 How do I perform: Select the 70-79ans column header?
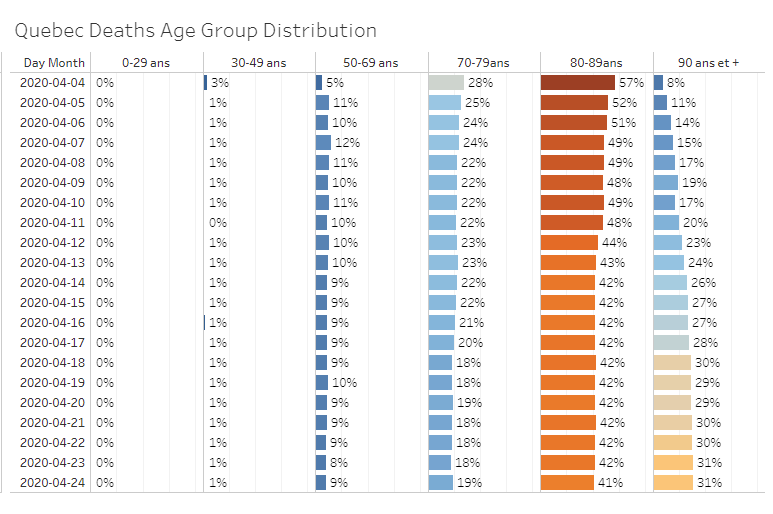(483, 62)
